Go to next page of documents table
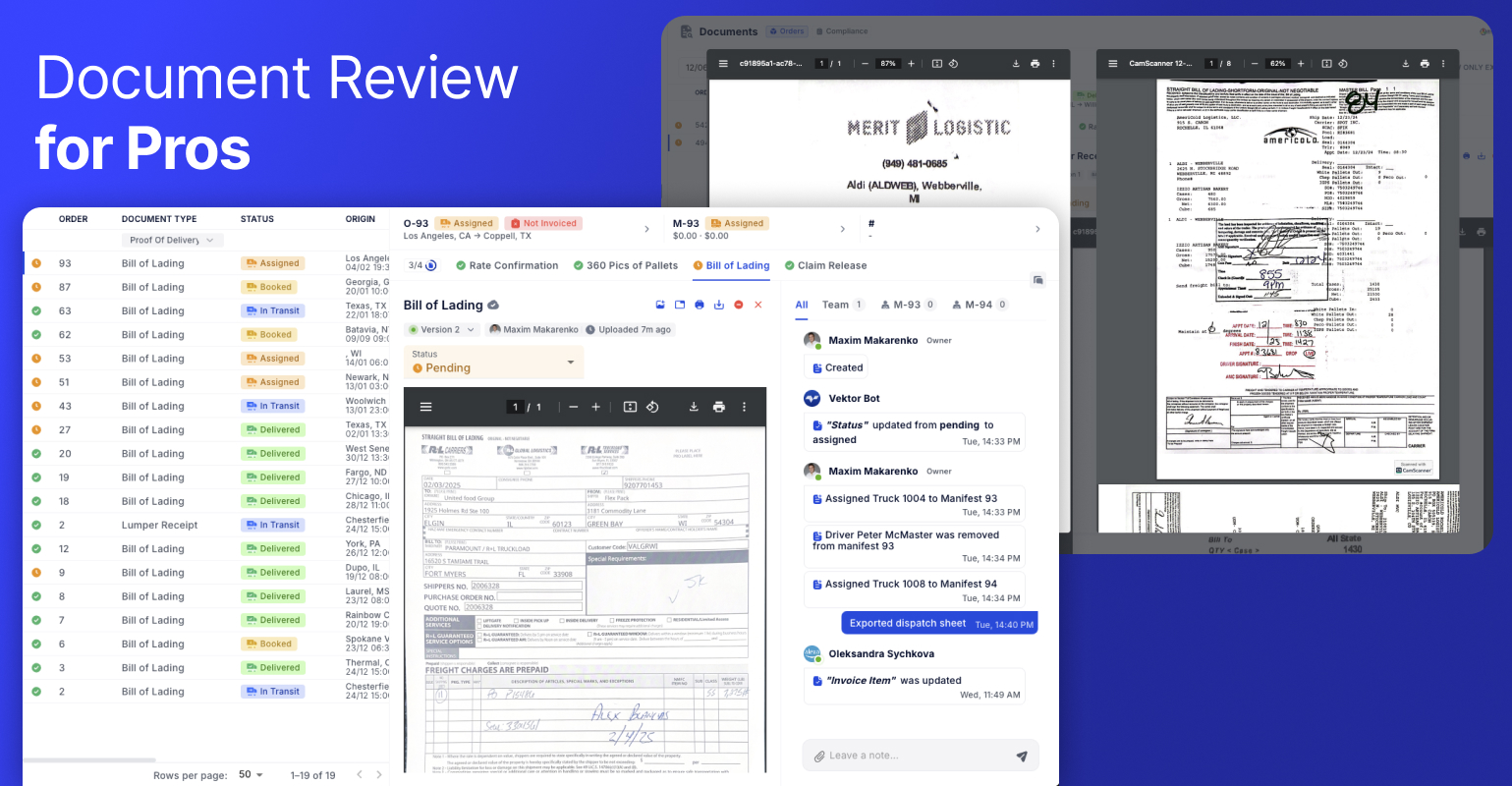Image resolution: width=1512 pixels, height=786 pixels. point(380,775)
